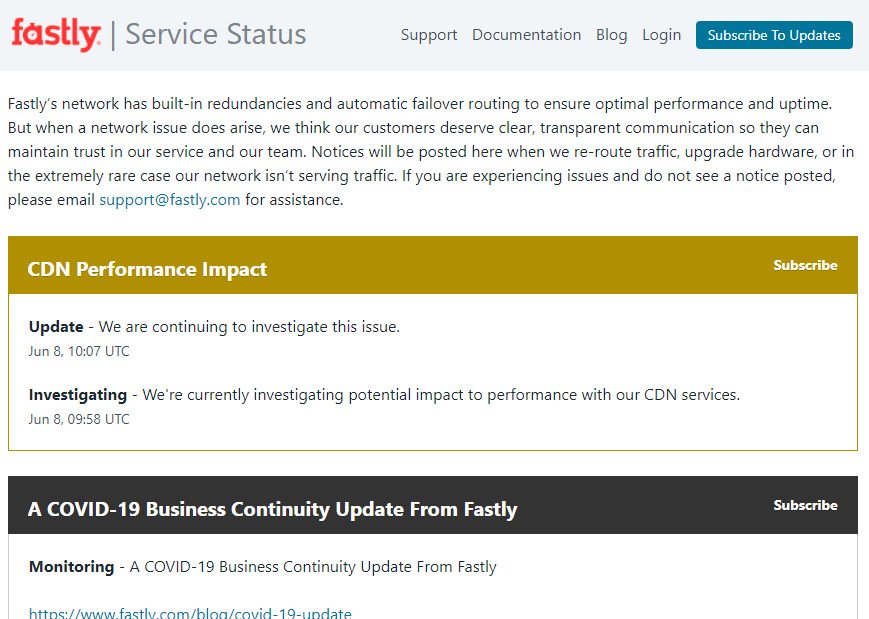
Task: Click the bold Monitoring status label
Action: point(71,567)
